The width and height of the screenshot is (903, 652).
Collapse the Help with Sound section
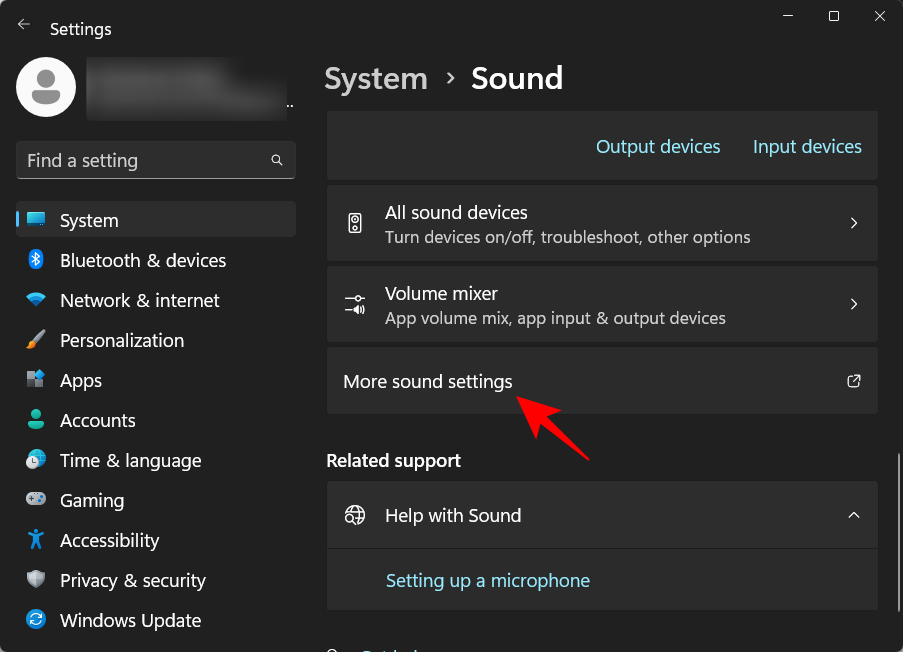(853, 515)
